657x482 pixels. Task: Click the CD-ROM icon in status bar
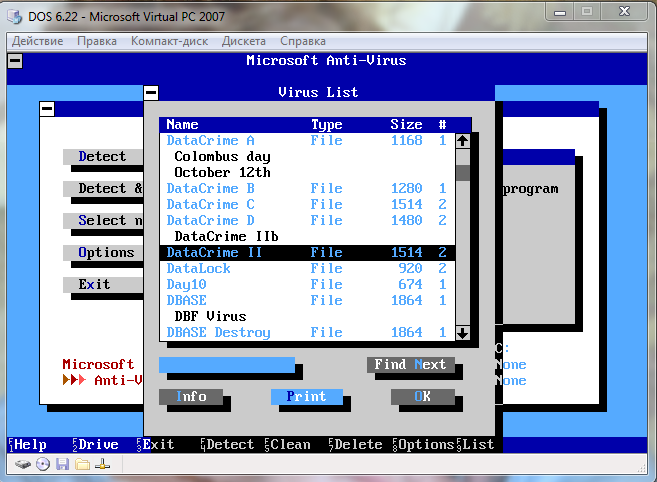pyautogui.click(x=43, y=464)
